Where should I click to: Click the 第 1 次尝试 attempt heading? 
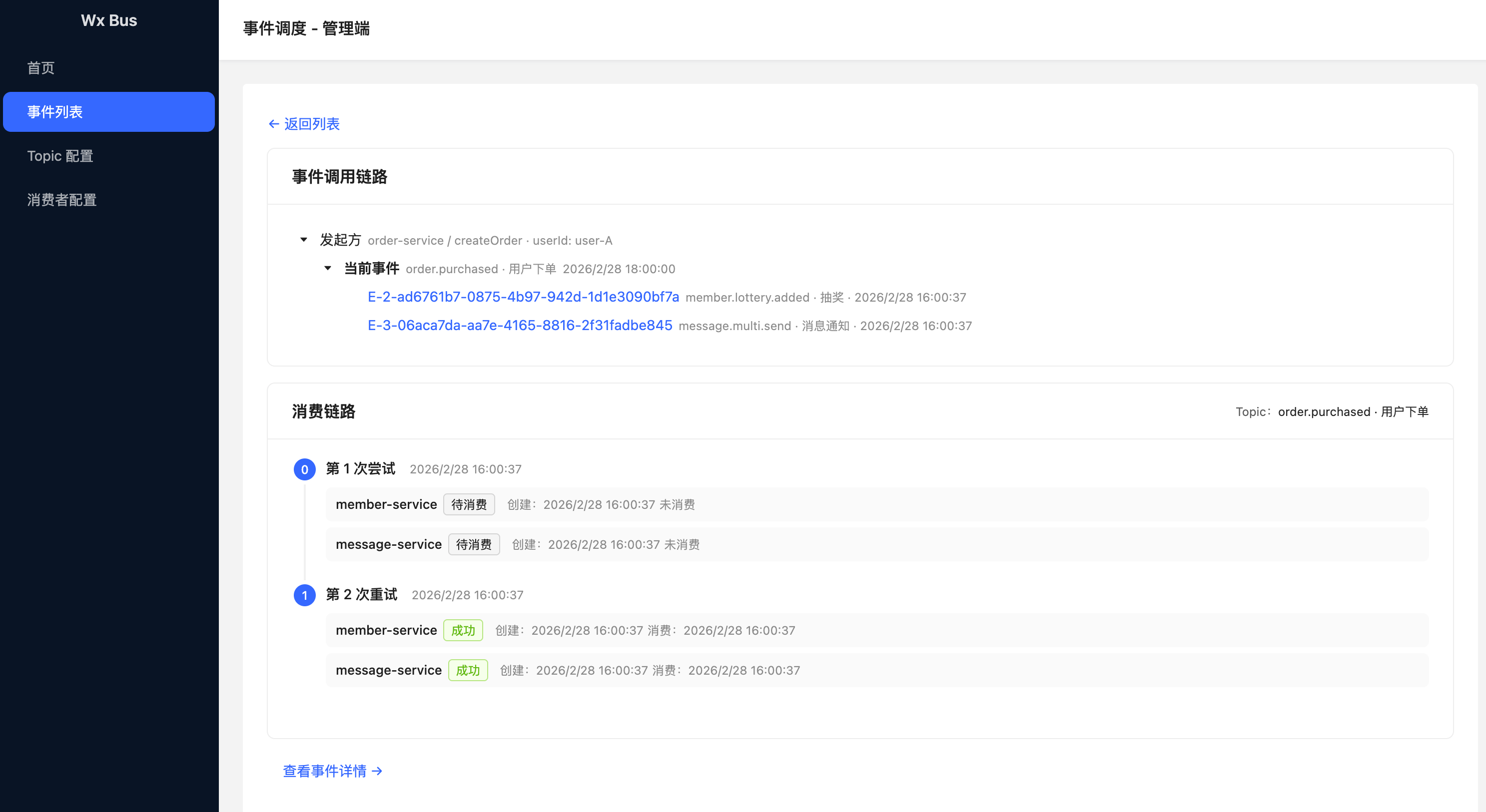click(x=361, y=469)
